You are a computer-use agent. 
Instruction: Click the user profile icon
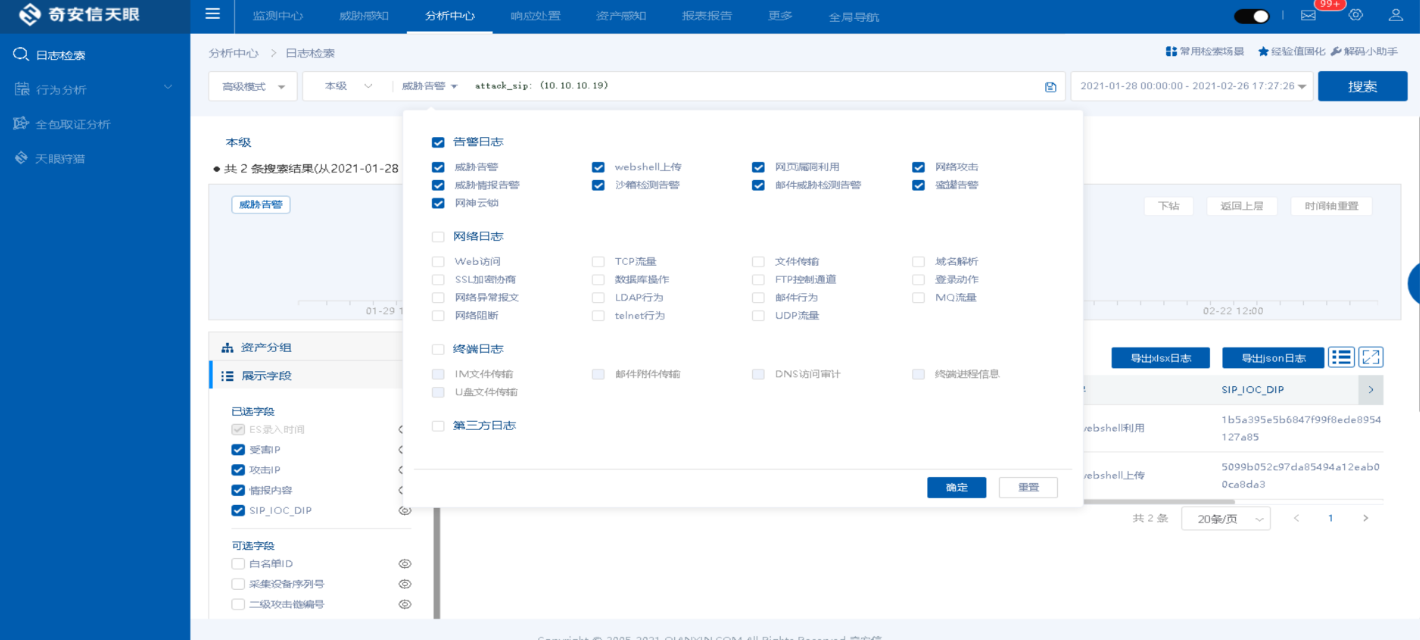[x=1395, y=15]
